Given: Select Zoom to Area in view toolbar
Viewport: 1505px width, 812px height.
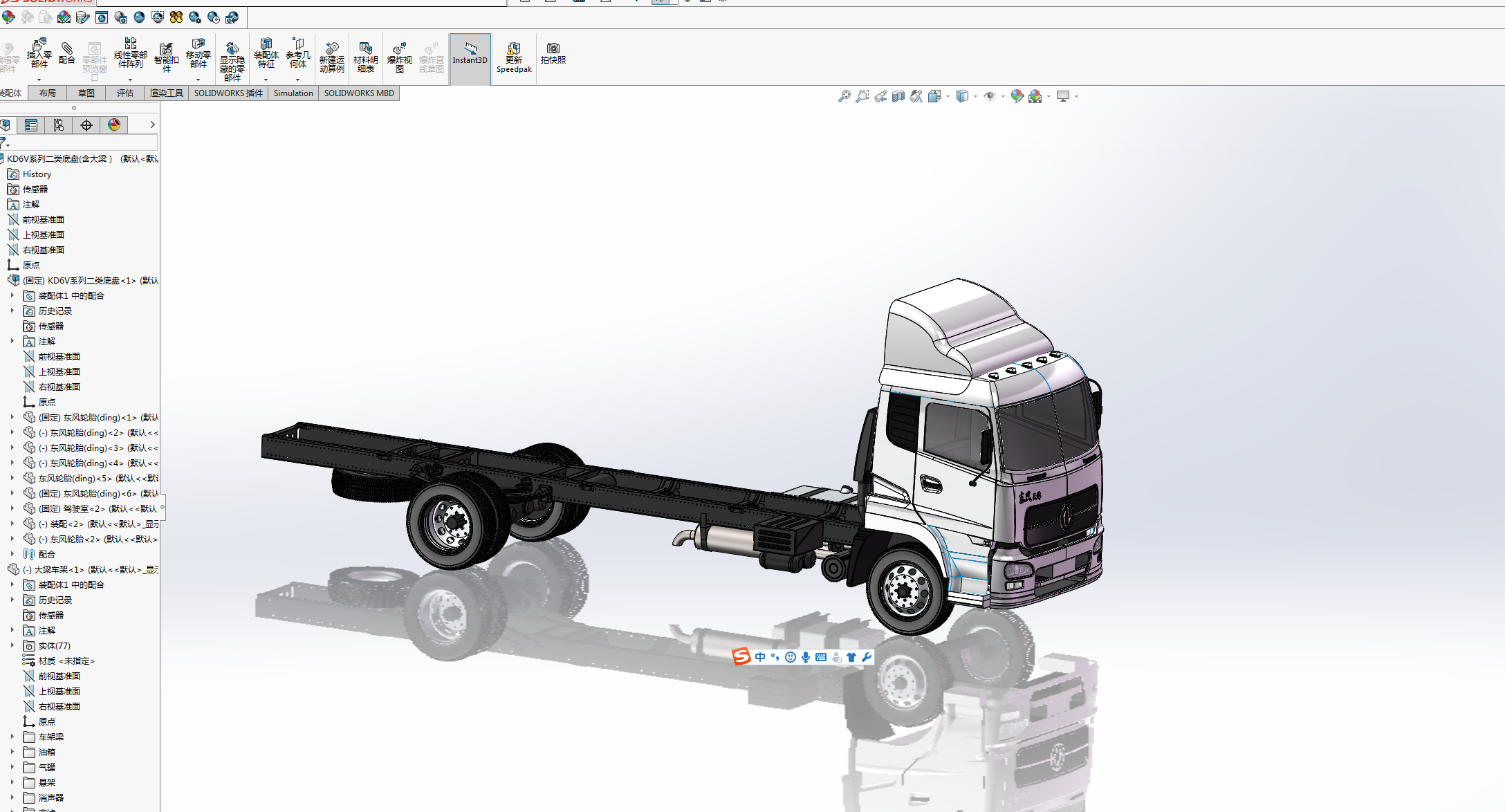Looking at the screenshot, I should click(862, 97).
